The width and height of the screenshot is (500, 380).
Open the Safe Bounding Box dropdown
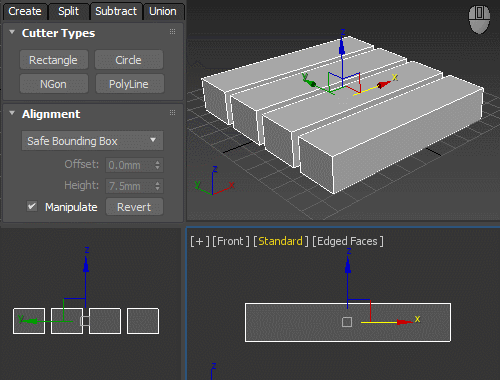(x=92, y=141)
